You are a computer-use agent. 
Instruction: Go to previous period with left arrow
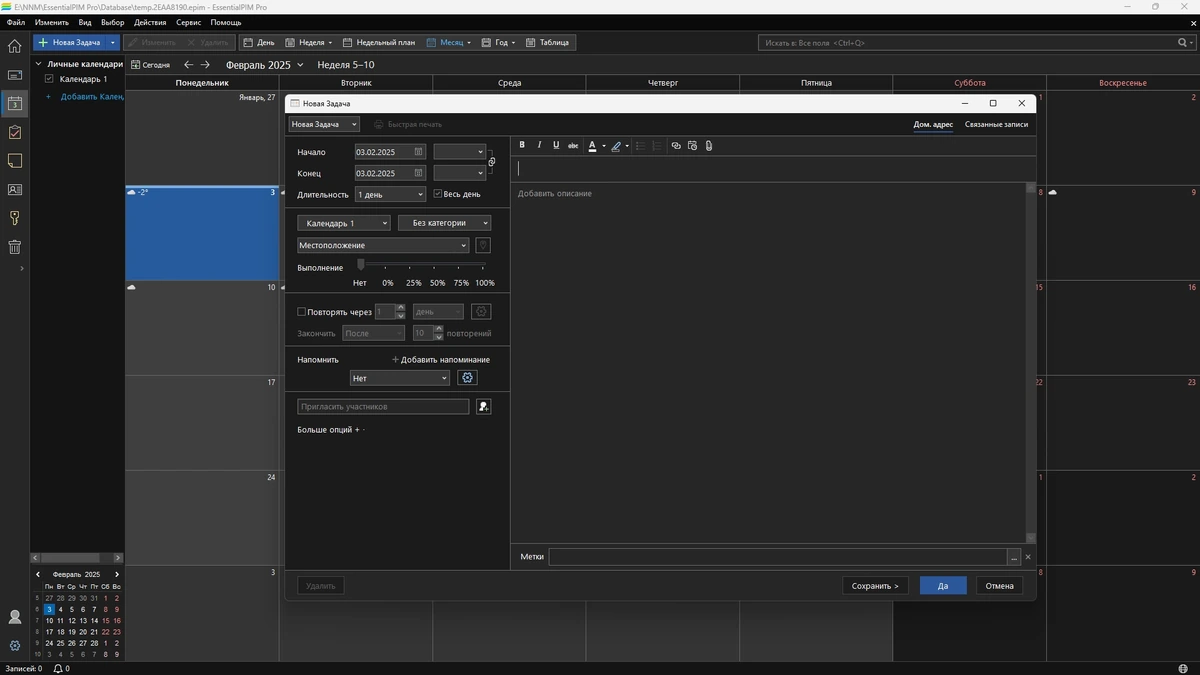coord(188,65)
